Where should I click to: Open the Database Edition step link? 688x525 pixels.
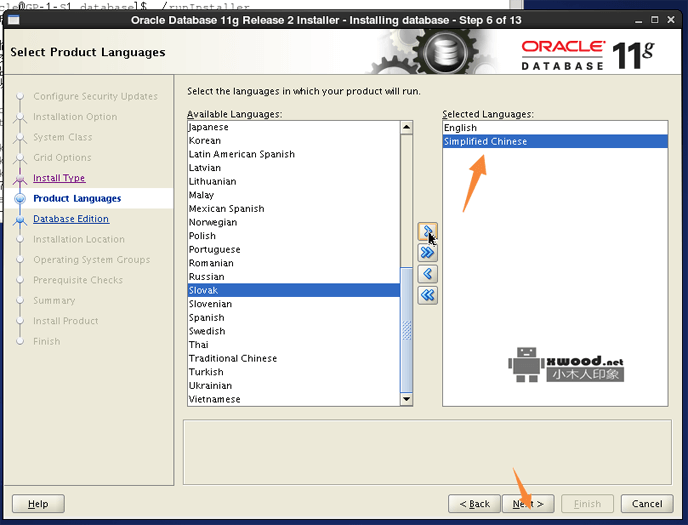coord(71,219)
